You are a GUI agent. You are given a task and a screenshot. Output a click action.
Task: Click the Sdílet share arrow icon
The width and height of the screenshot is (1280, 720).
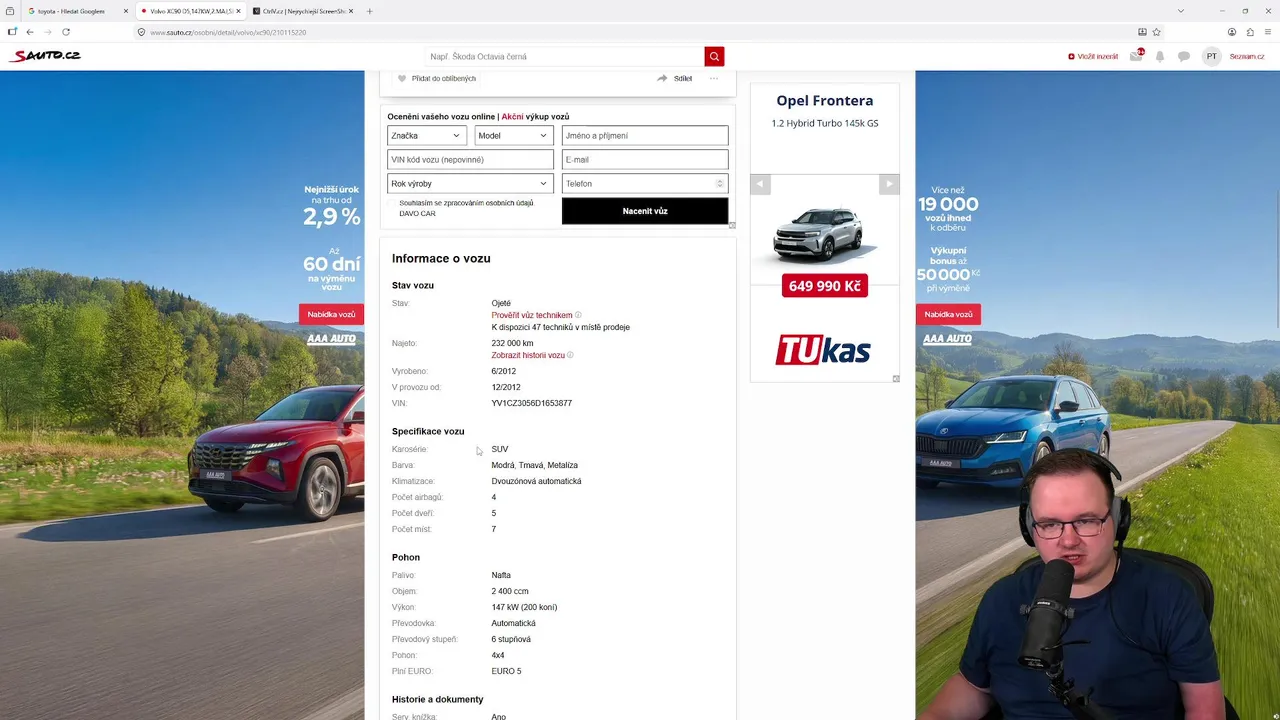click(662, 78)
